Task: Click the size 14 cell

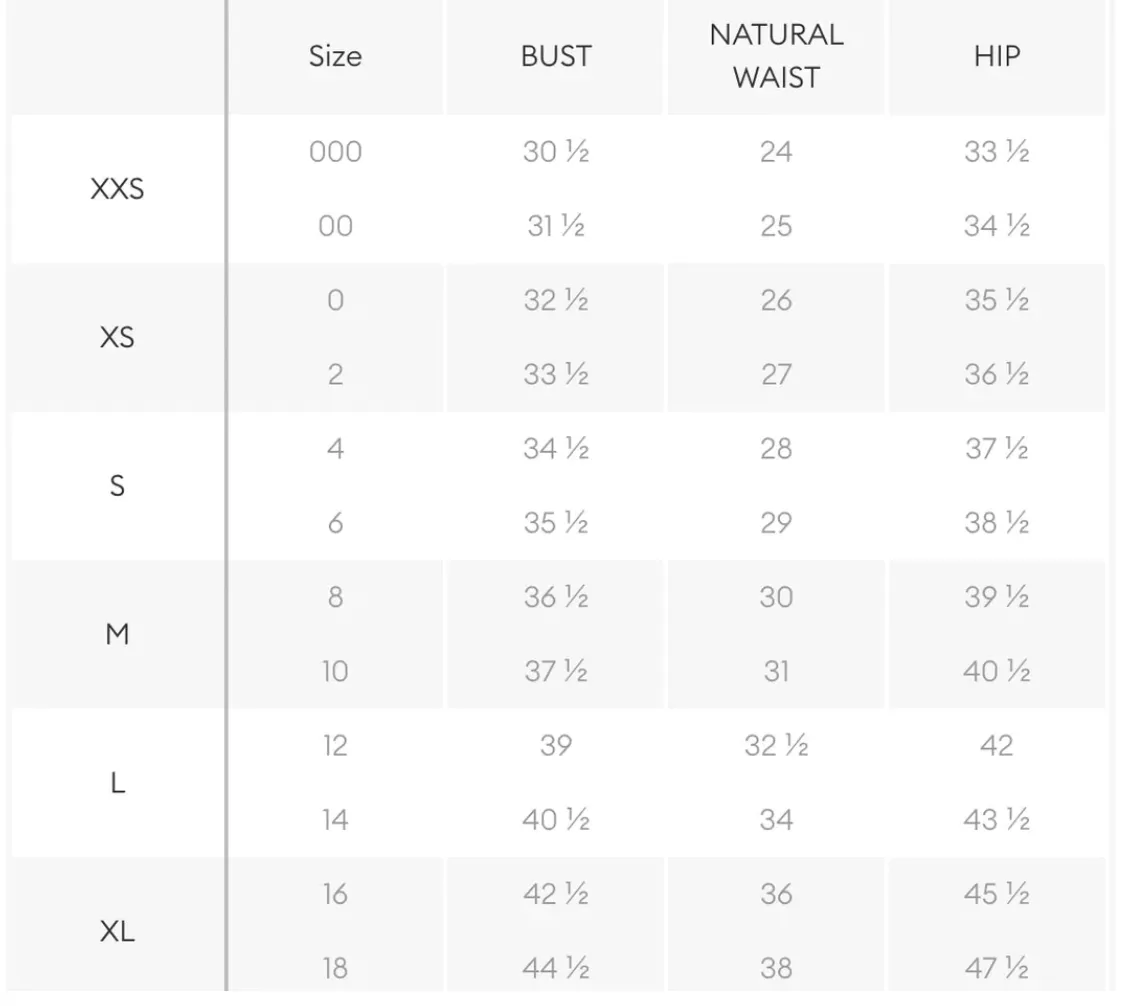Action: (x=335, y=820)
